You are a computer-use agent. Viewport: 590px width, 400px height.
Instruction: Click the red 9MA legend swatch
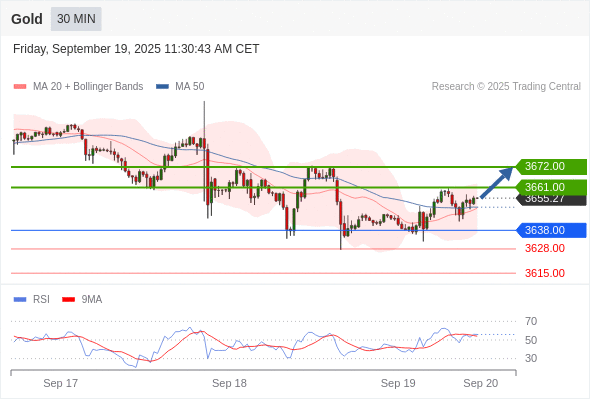[x=68, y=300]
